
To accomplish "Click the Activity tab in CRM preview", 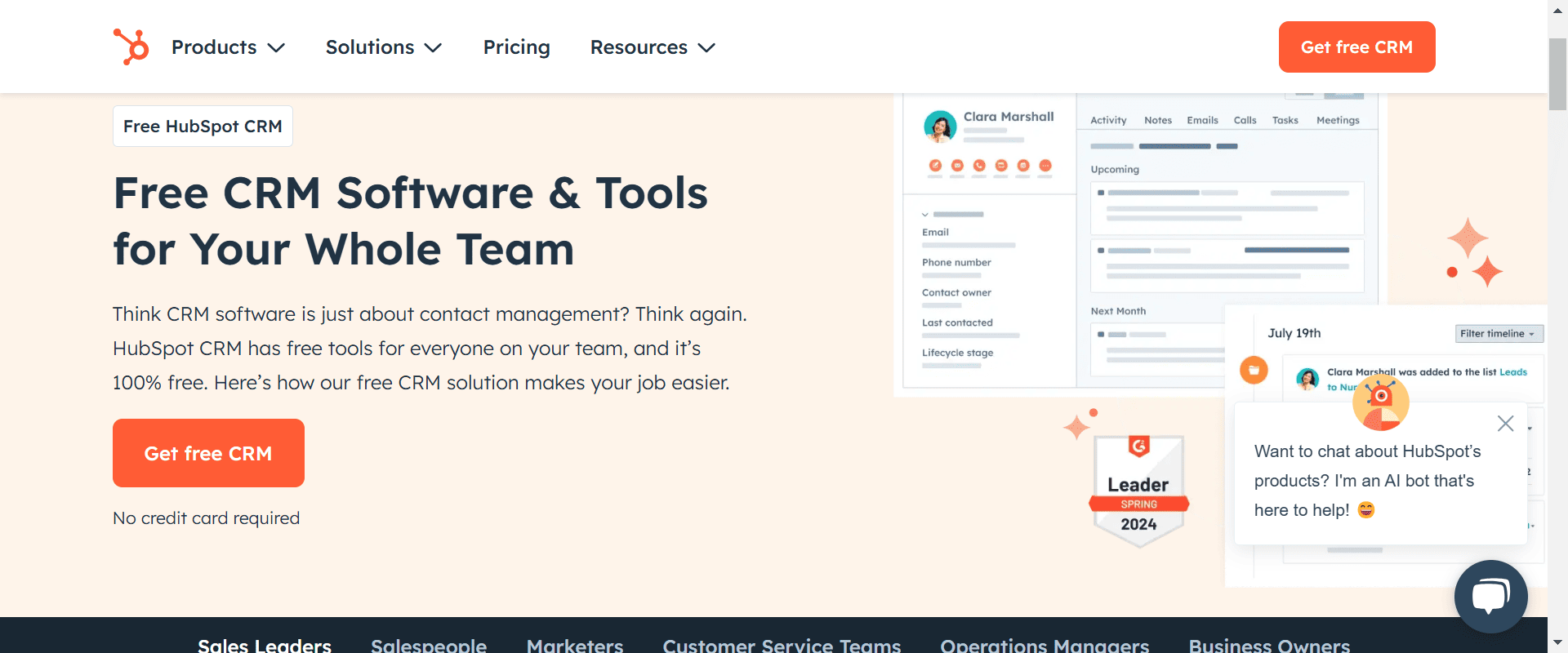I will tap(1108, 120).
